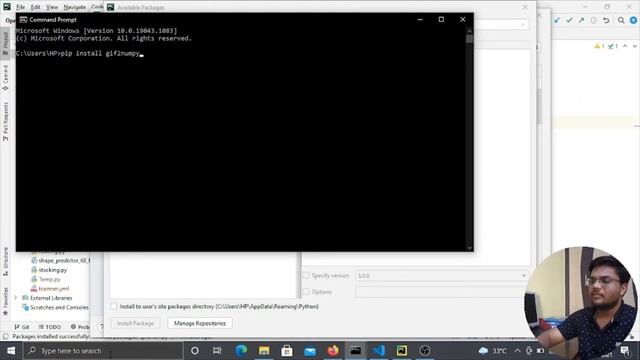This screenshot has width=640, height=360.
Task: Open Favorites tool window sidebar tab
Action: tap(5, 301)
